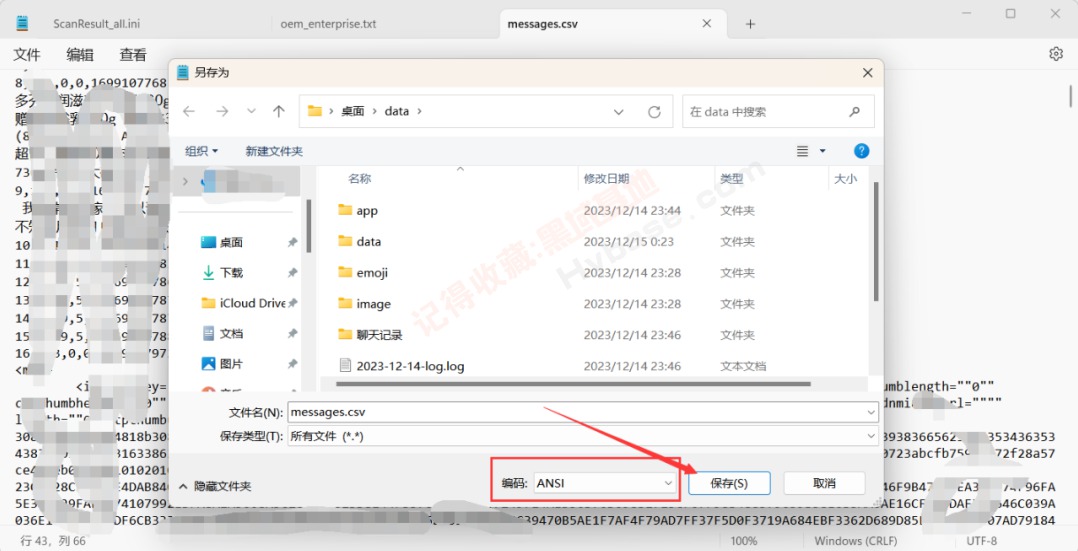Unpin 桌面 pin icon
The height and width of the screenshot is (551, 1078).
tap(292, 242)
